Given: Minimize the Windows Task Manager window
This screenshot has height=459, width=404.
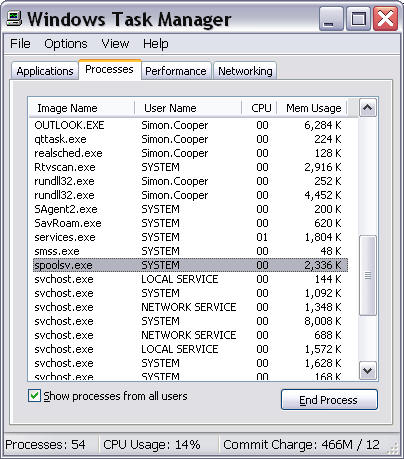Looking at the screenshot, I should (331, 19).
